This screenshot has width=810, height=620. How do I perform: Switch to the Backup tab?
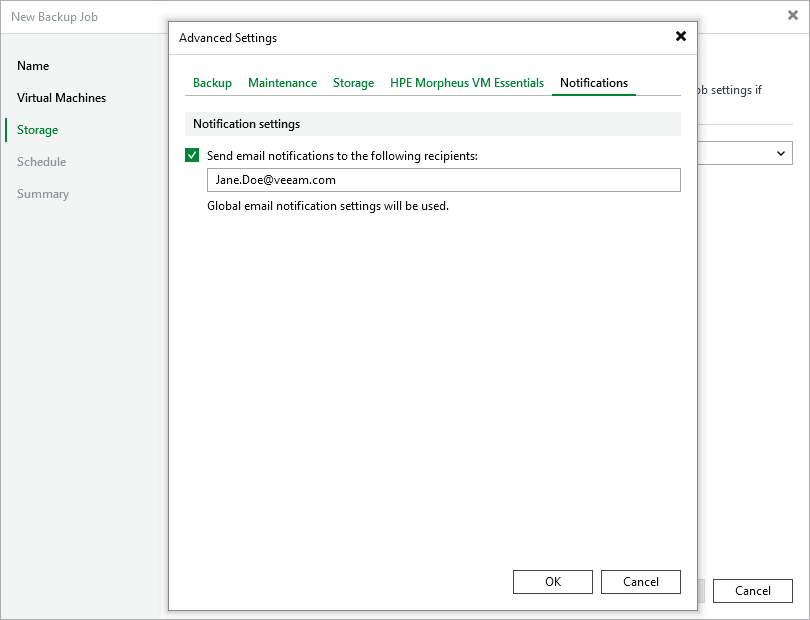click(x=212, y=83)
